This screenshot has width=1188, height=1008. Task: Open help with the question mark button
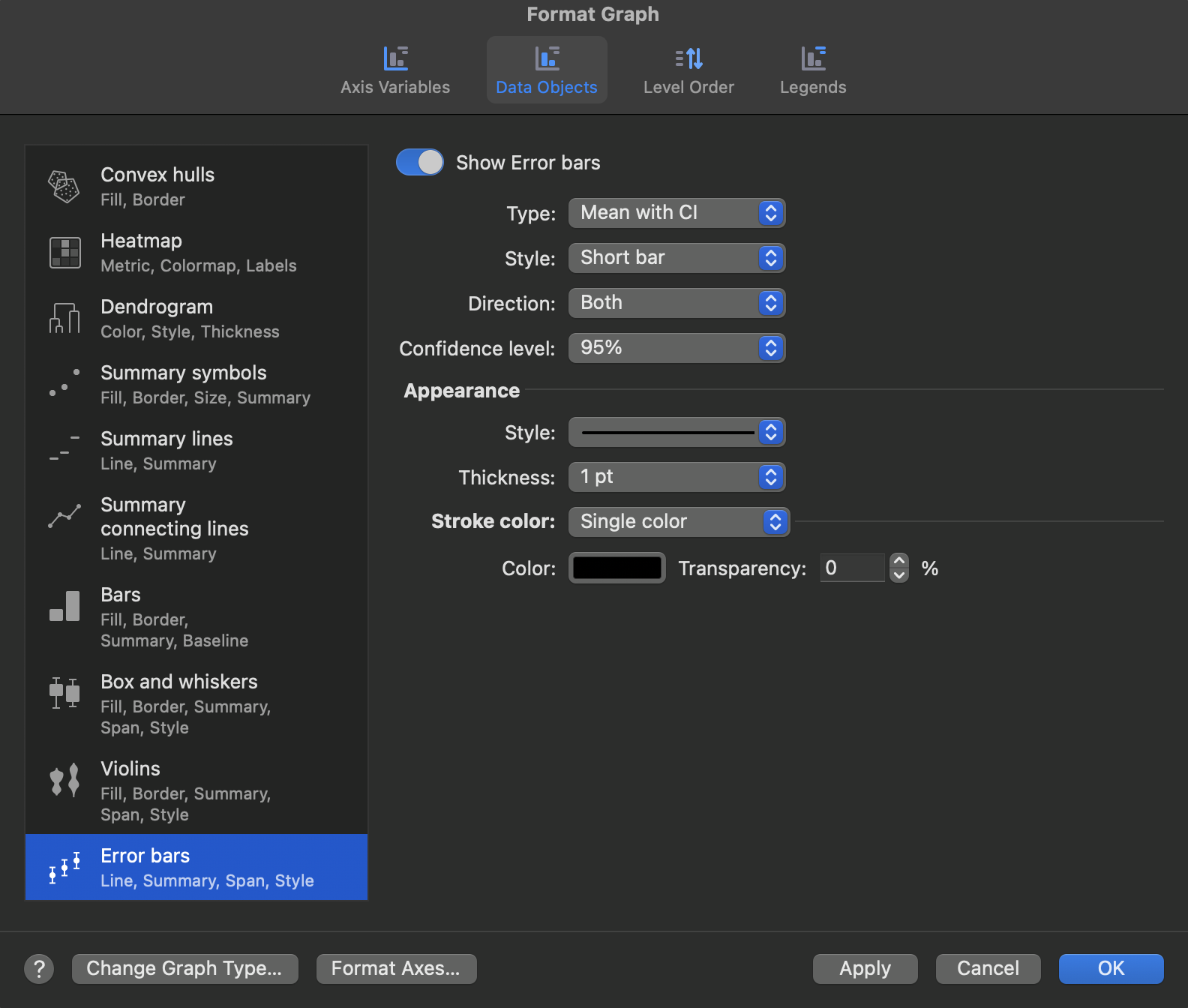point(39,969)
